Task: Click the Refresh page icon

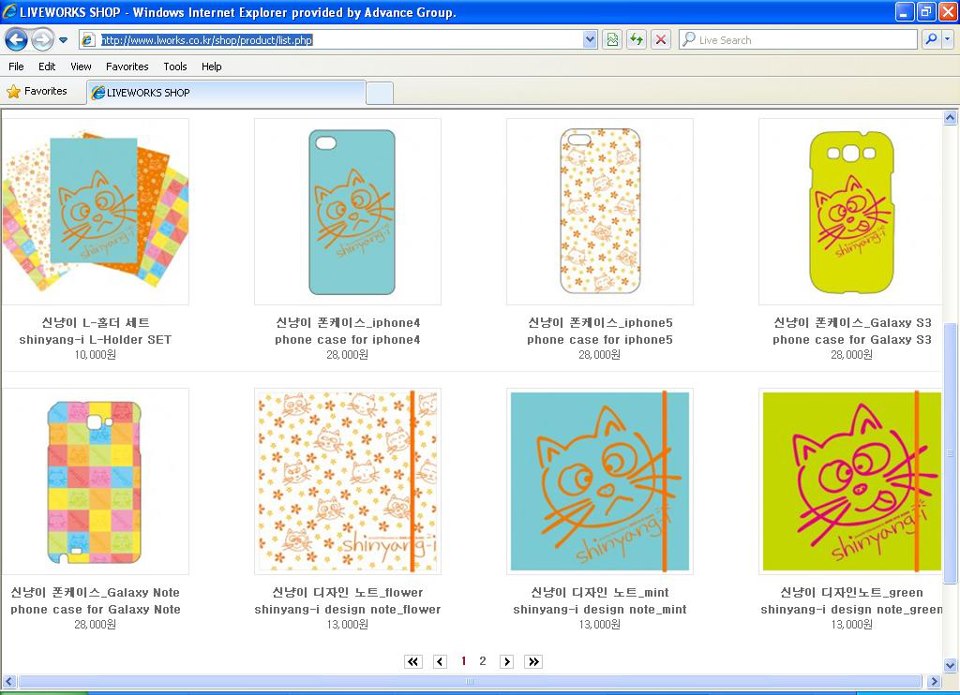Action: (636, 40)
